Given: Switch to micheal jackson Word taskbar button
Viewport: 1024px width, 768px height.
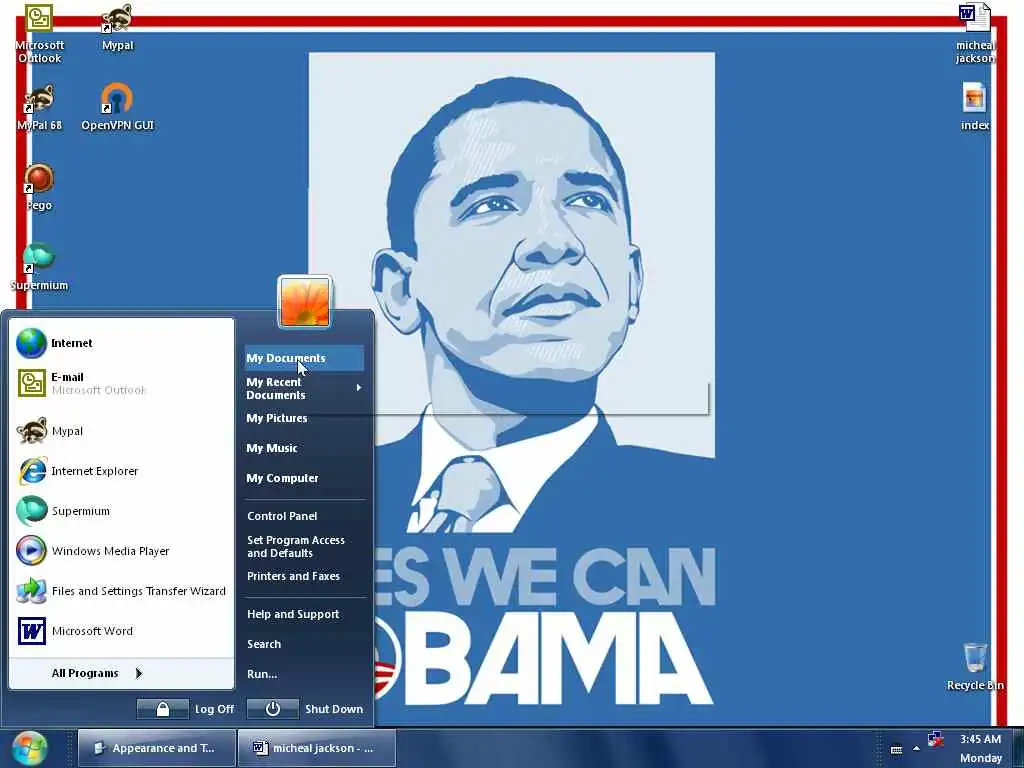Looking at the screenshot, I should [317, 748].
